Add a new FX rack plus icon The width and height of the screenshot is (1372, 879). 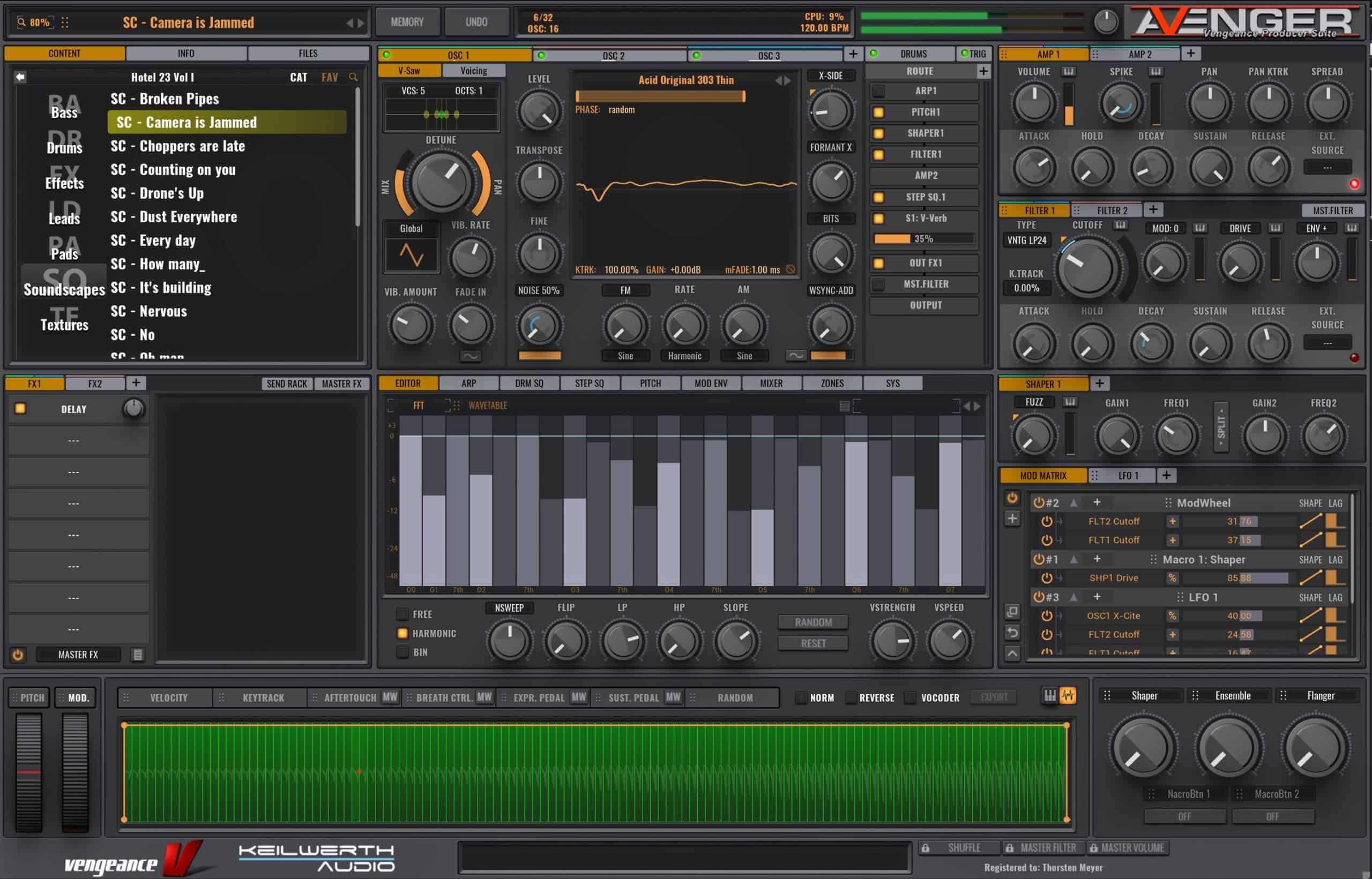point(136,382)
